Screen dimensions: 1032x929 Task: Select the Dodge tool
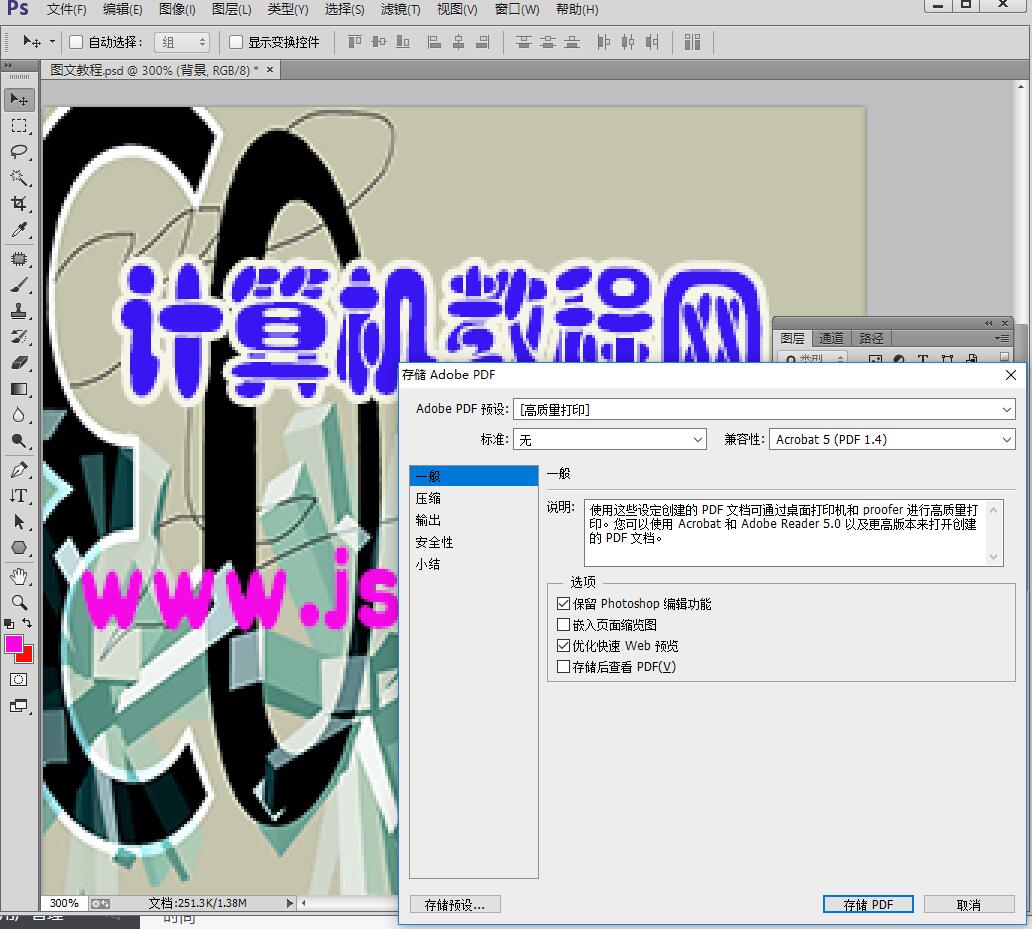pos(19,441)
